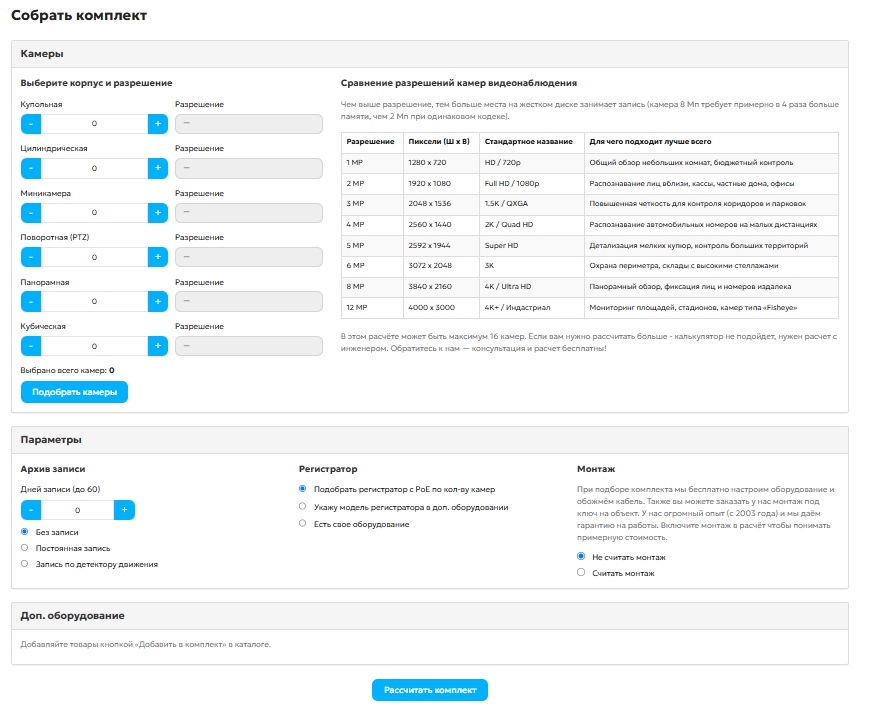This screenshot has width=872, height=716.
Task: Select Не считать монтаж
Action: 581,556
